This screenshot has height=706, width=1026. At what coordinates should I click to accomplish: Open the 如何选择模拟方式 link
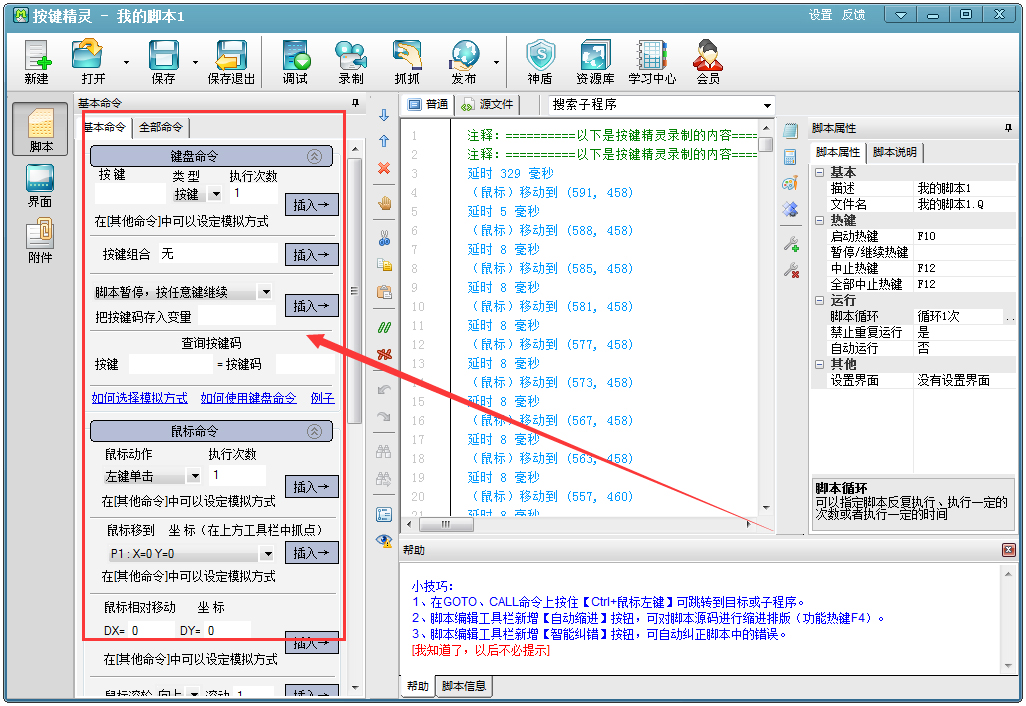139,398
